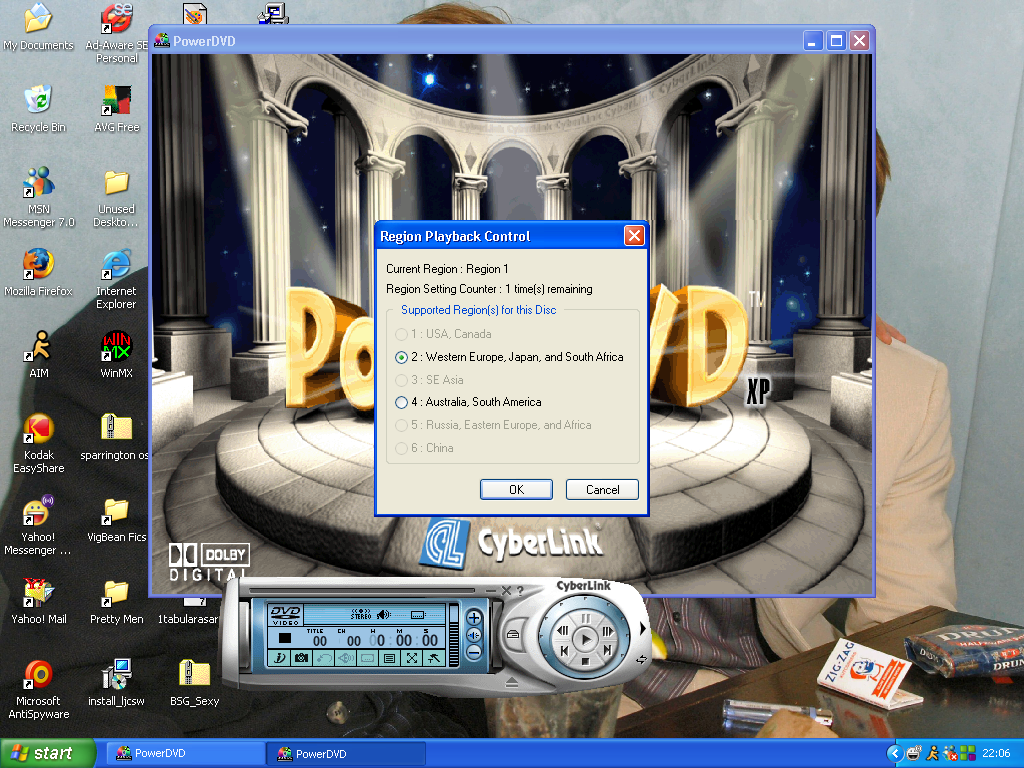Switch to second PowerDVD taskbar button
The height and width of the screenshot is (768, 1024).
pos(346,753)
